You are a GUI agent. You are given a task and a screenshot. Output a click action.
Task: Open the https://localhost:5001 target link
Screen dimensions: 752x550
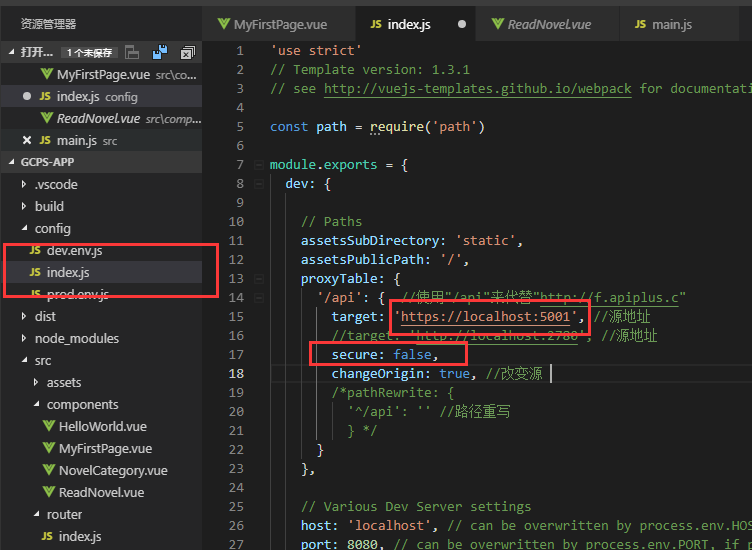485,316
